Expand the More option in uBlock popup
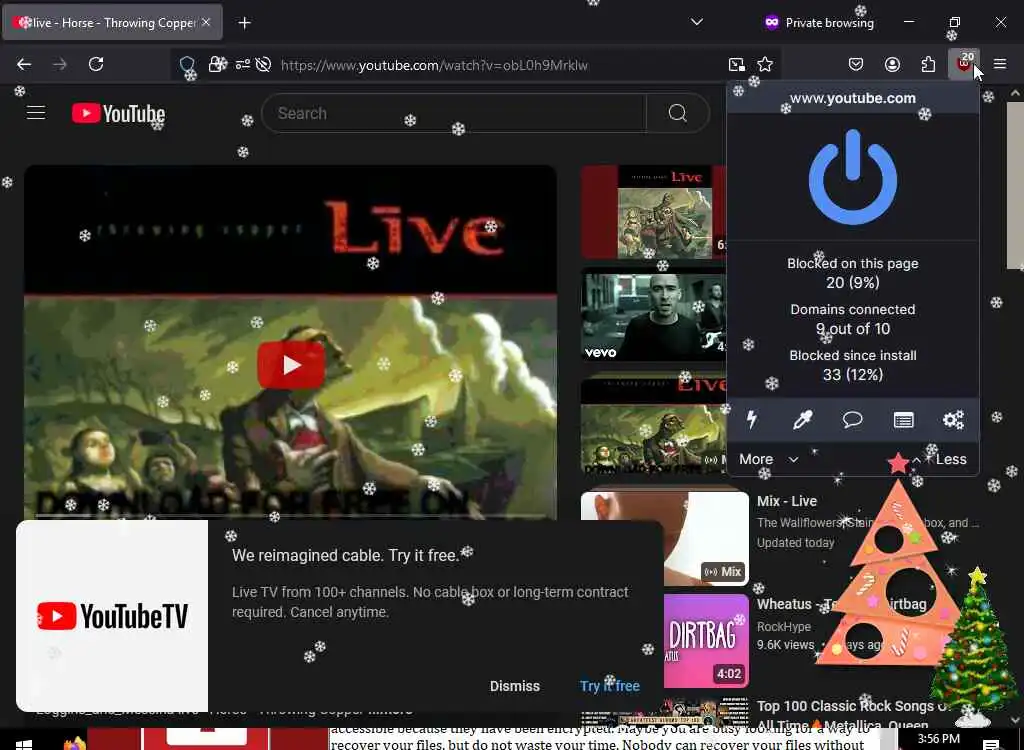The height and width of the screenshot is (750, 1024). pos(769,459)
